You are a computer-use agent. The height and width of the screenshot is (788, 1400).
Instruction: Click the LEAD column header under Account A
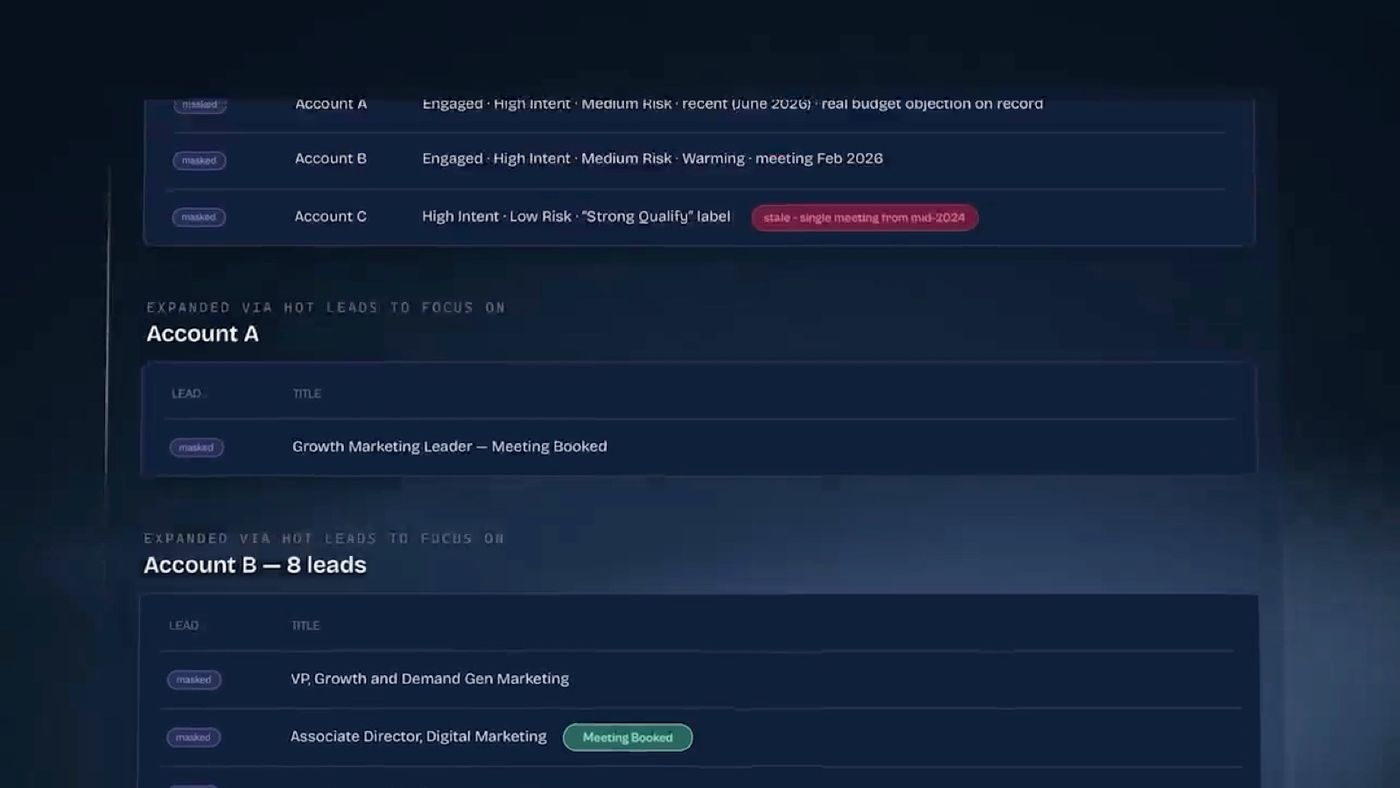point(186,394)
